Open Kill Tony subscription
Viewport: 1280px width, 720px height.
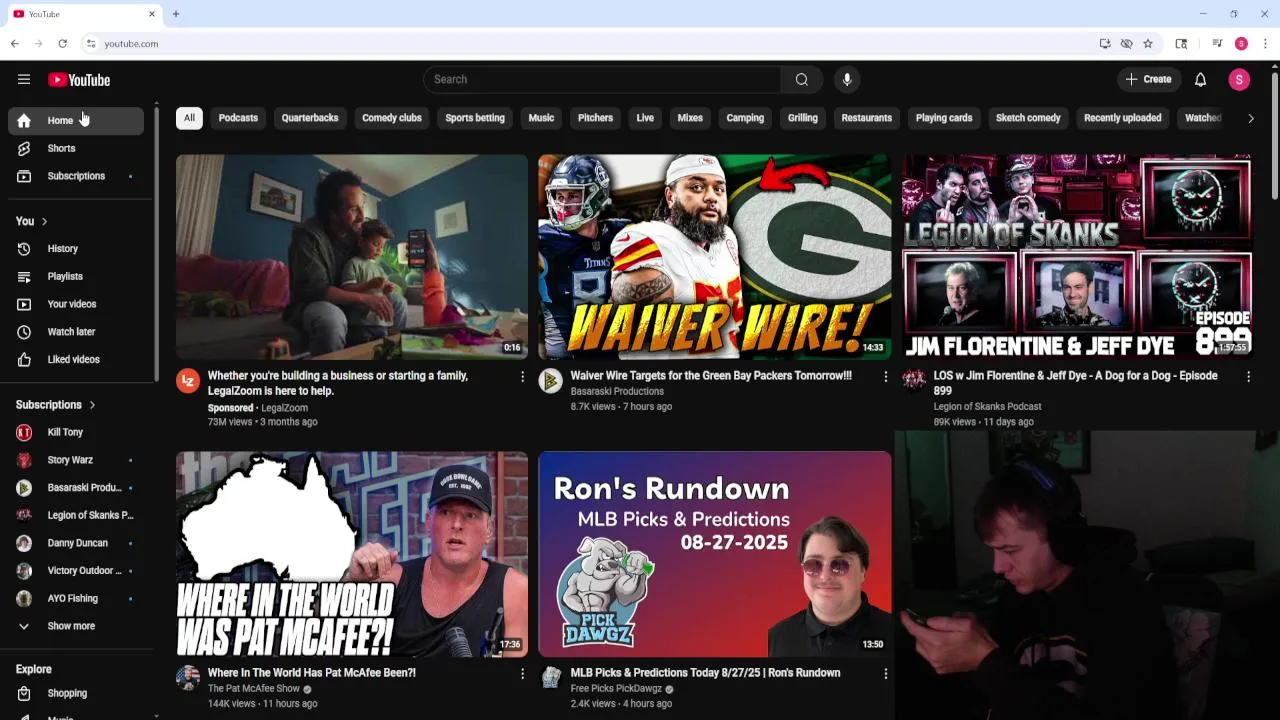pyautogui.click(x=76, y=432)
